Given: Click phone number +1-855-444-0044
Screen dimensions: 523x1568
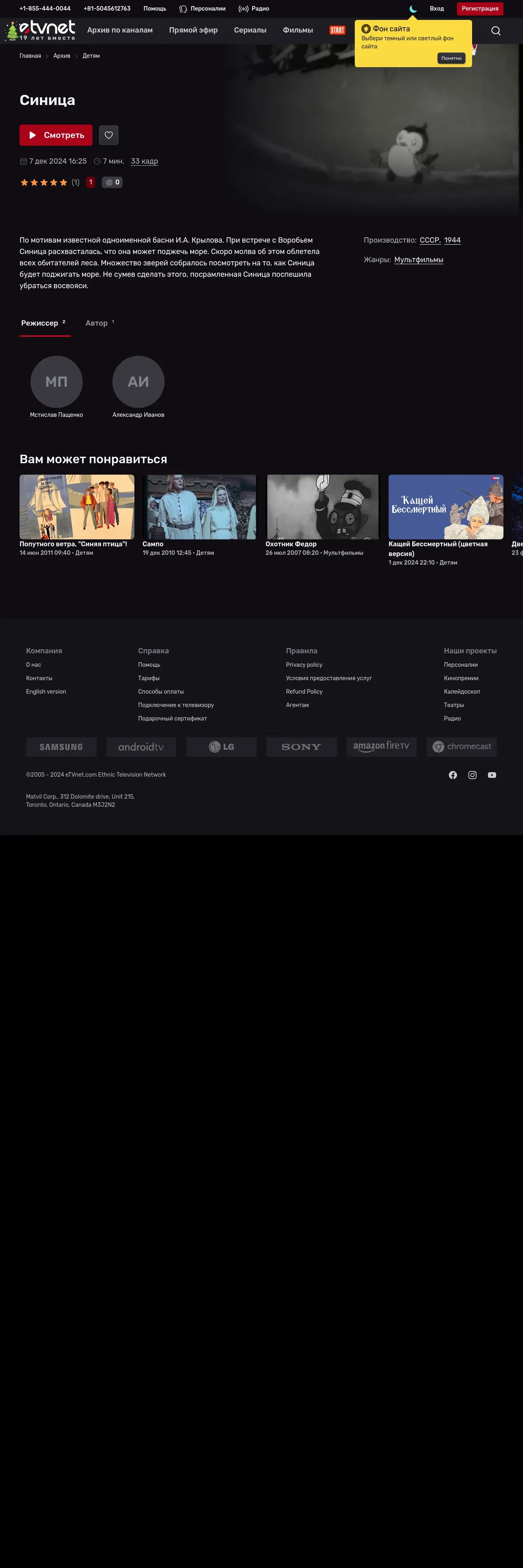Looking at the screenshot, I should pos(45,9).
